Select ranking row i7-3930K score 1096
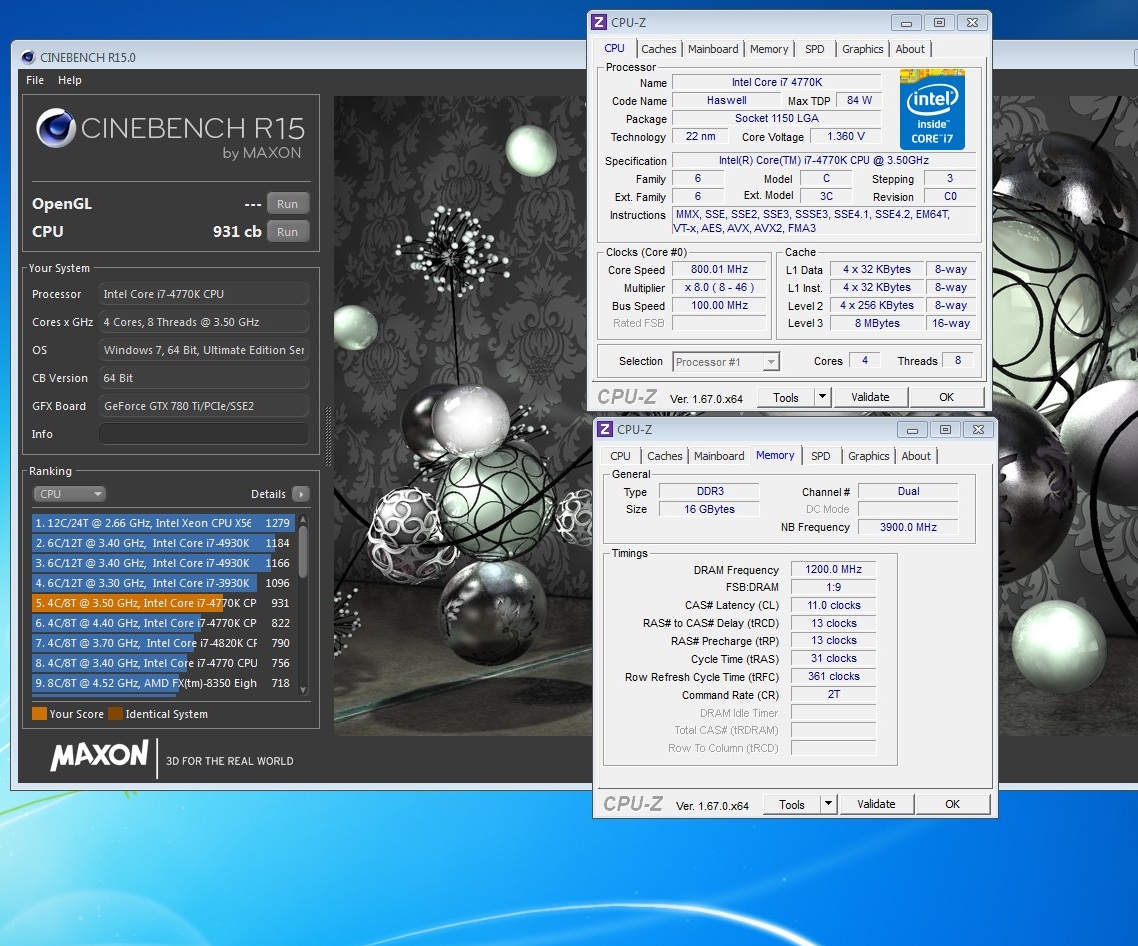Screen dimensions: 1138x946 pos(163,583)
